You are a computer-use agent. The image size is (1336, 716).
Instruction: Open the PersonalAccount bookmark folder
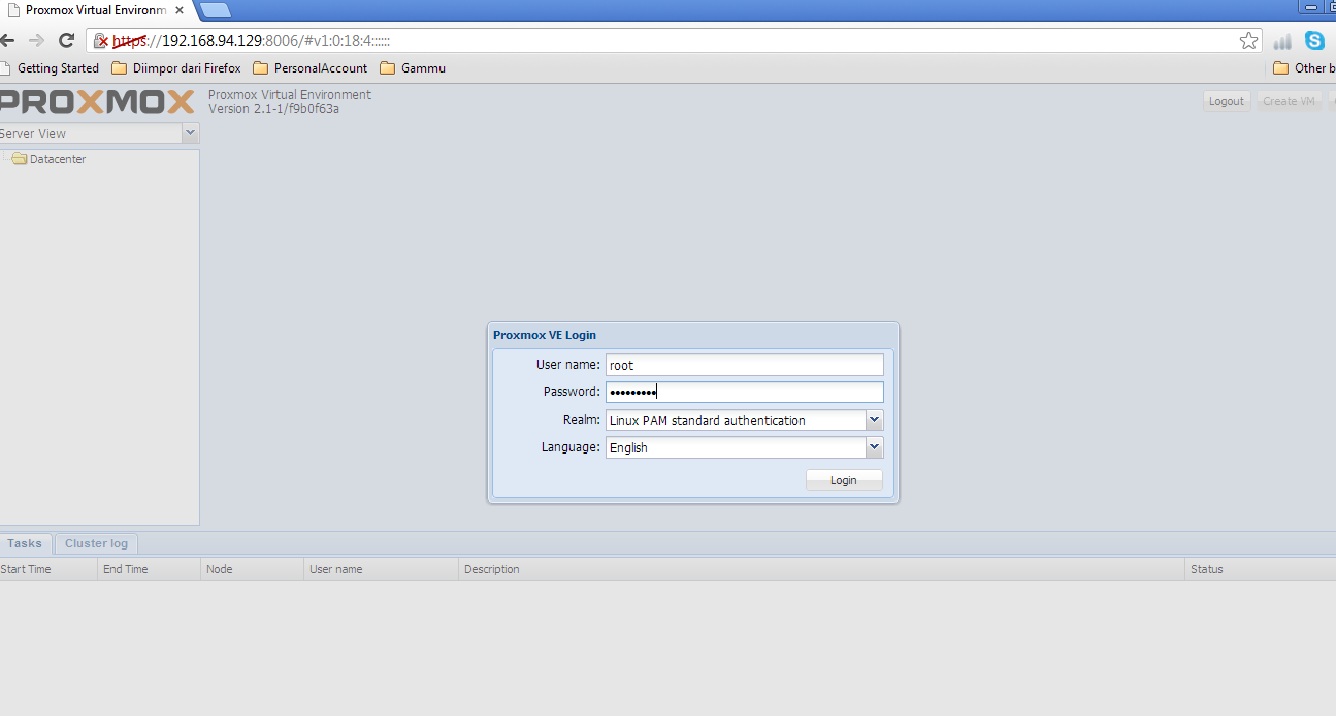pos(310,69)
